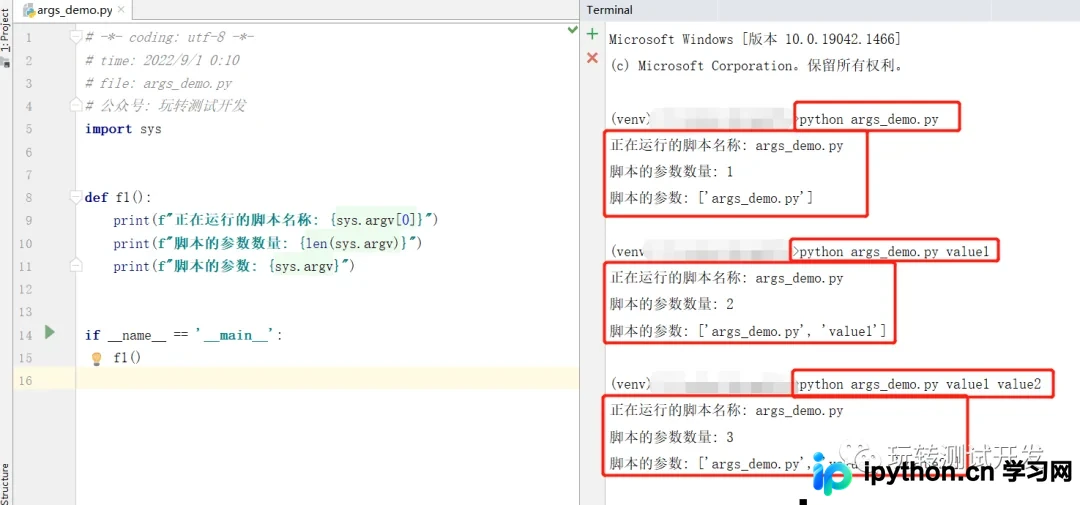Click the if __name__ == '__main__' line
This screenshot has width=1080, height=505.
tap(184, 335)
